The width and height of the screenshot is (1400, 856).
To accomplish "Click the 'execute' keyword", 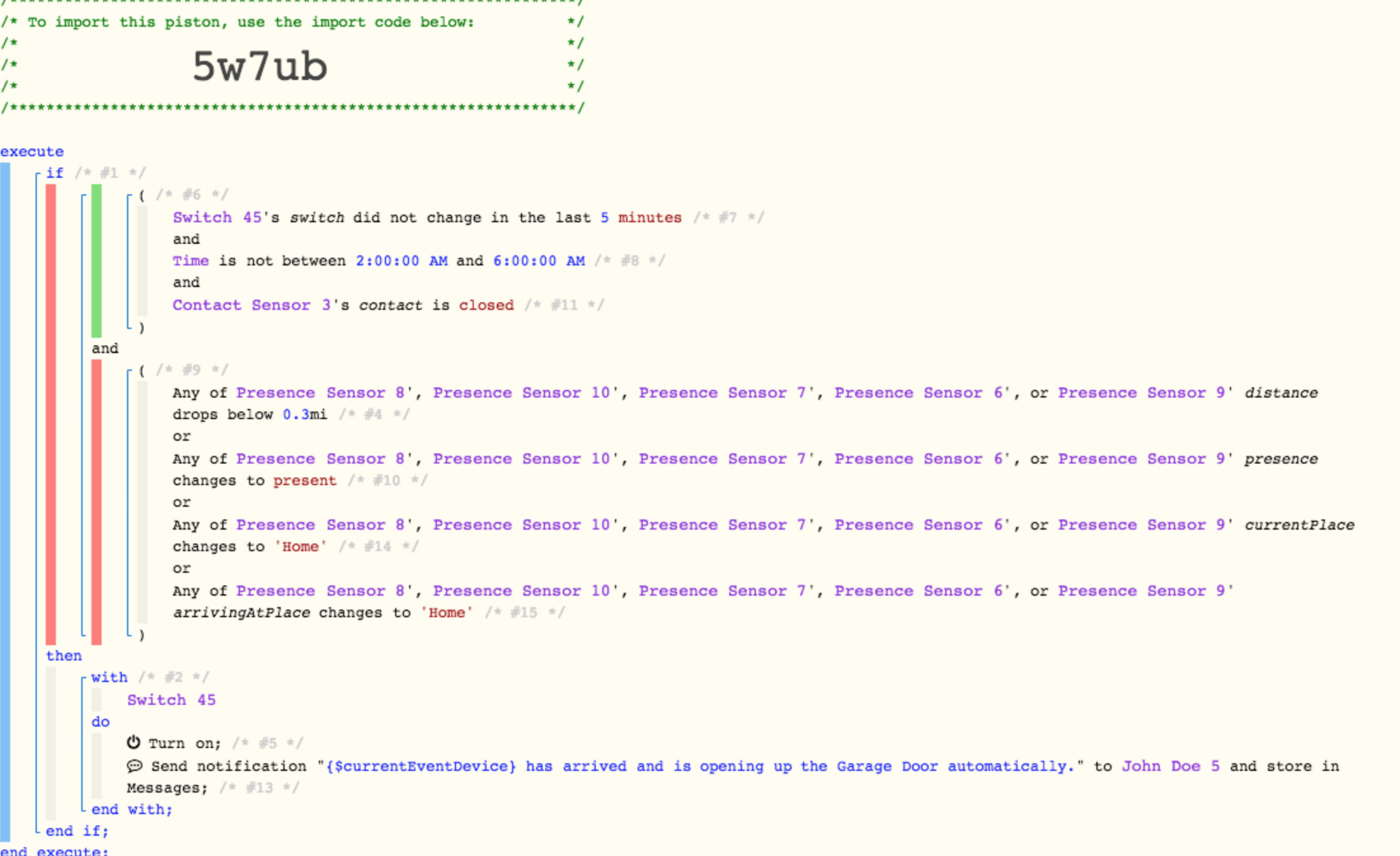I will (32, 151).
